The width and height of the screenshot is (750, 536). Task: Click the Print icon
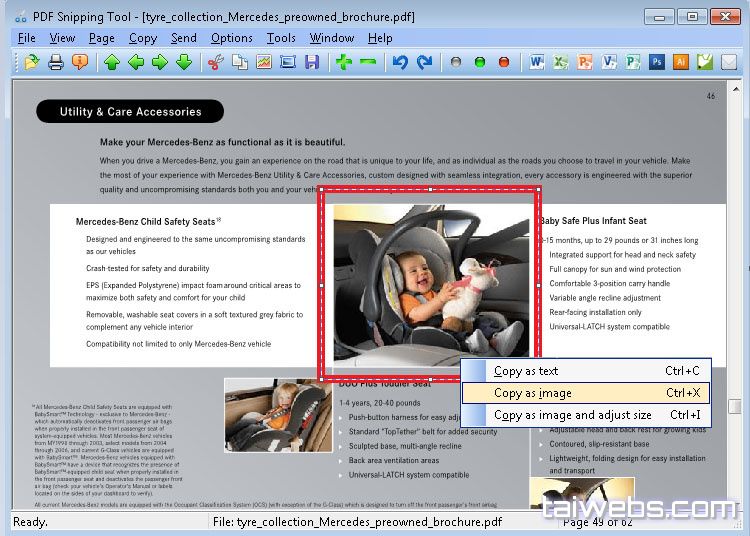55,62
